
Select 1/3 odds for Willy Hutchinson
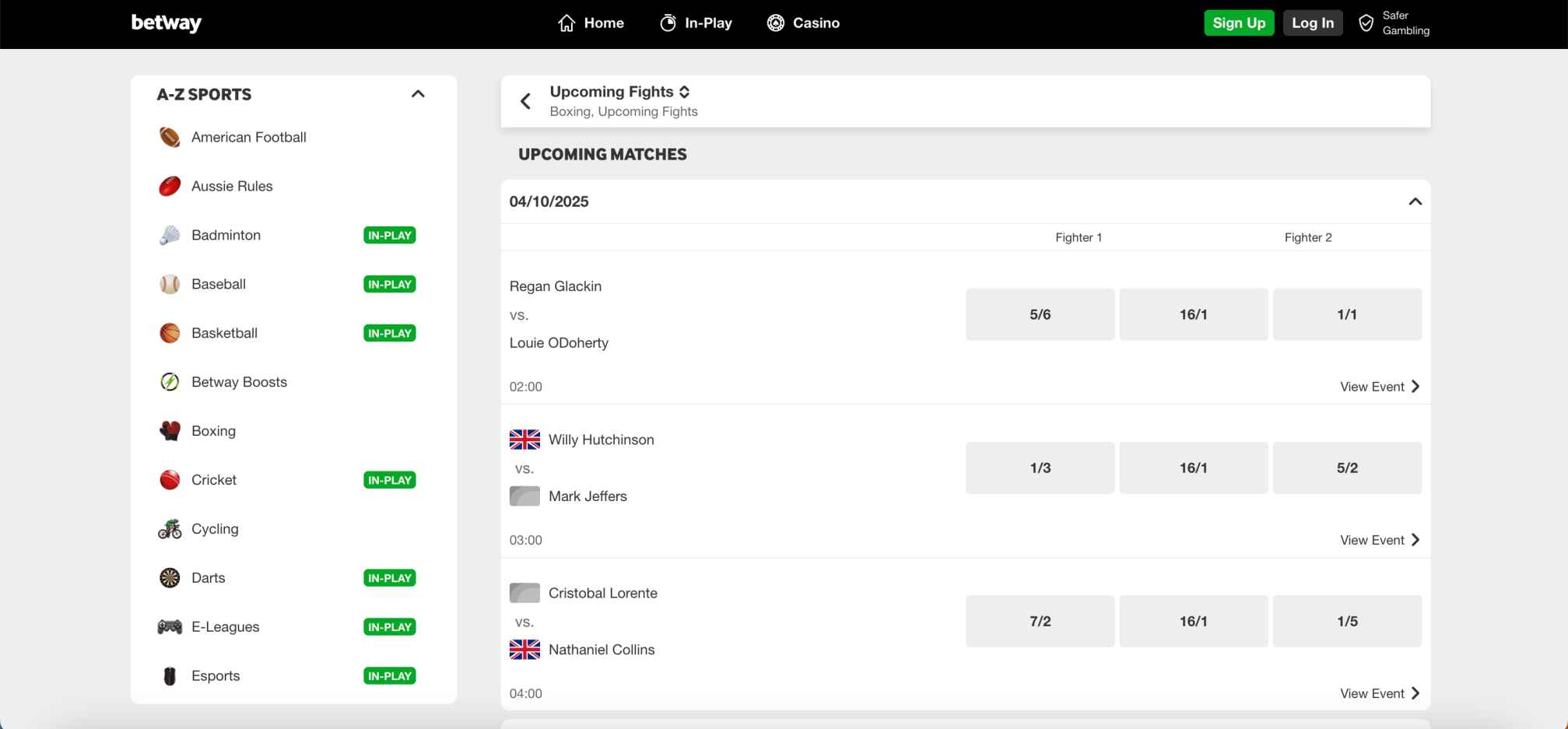tap(1040, 468)
